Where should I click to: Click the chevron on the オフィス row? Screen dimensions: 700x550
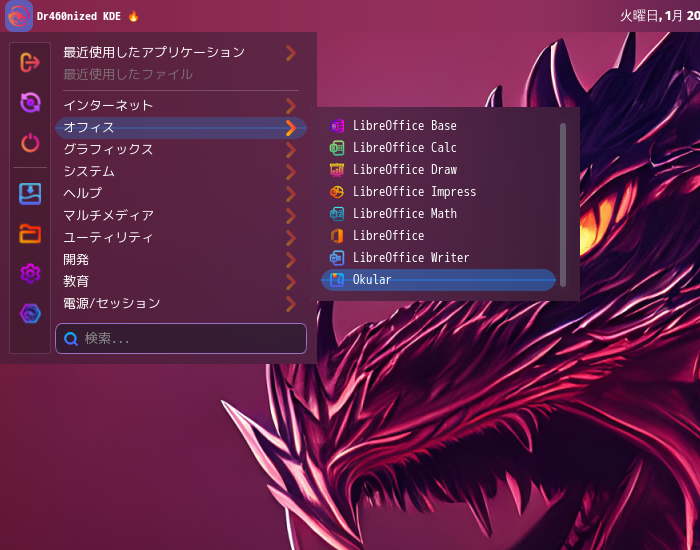pos(291,128)
